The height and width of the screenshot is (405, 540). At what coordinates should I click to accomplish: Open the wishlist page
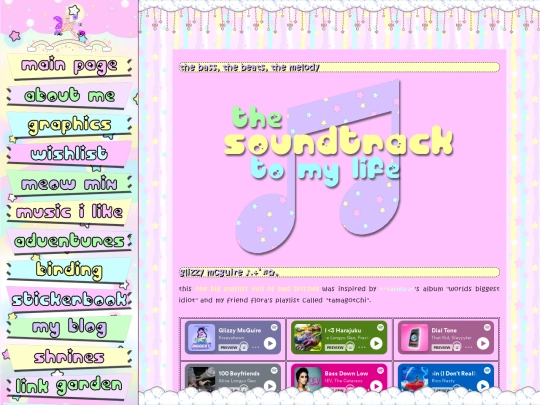pyautogui.click(x=69, y=154)
